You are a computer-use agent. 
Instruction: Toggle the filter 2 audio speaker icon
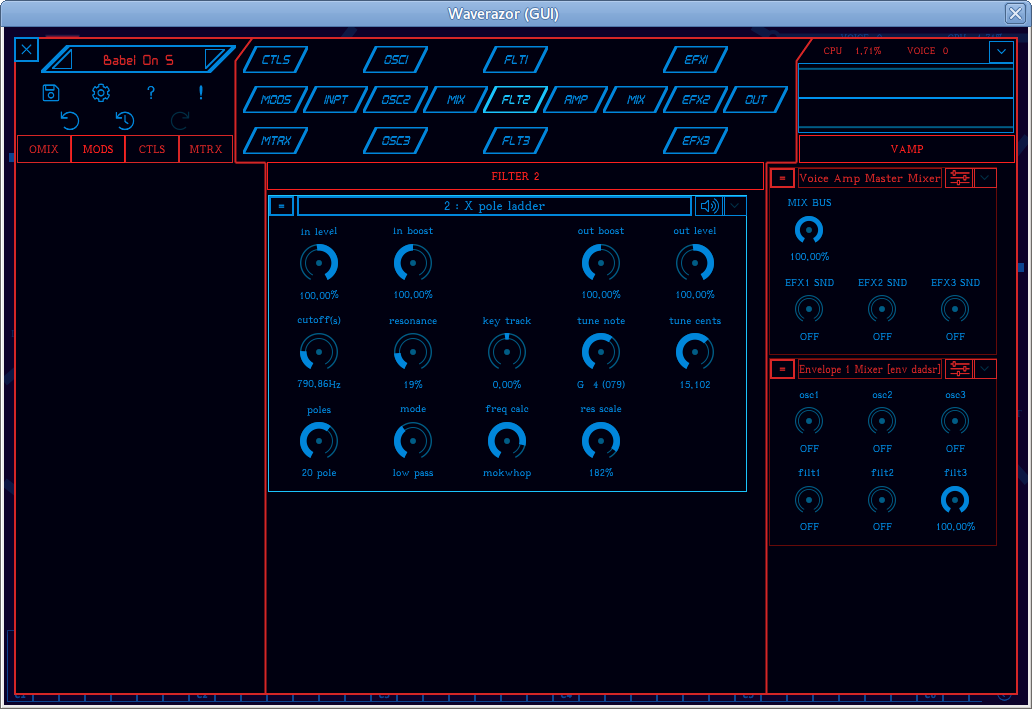click(x=709, y=206)
